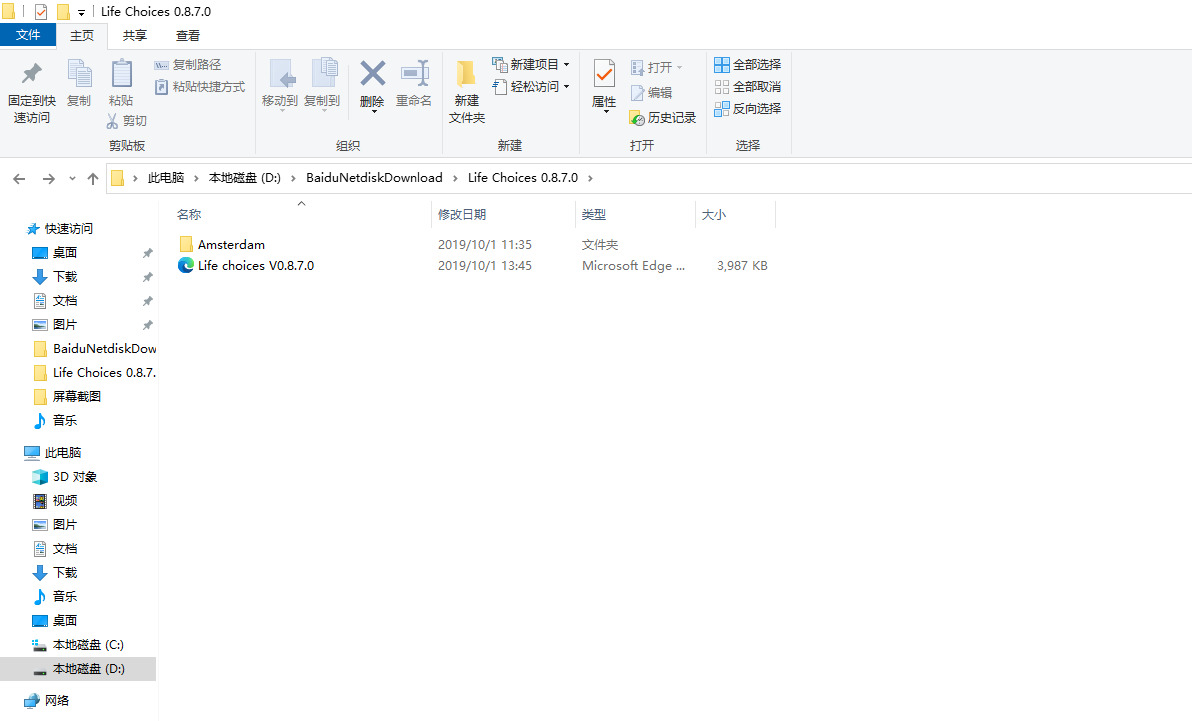Select the Amsterdam folder

pyautogui.click(x=231, y=245)
